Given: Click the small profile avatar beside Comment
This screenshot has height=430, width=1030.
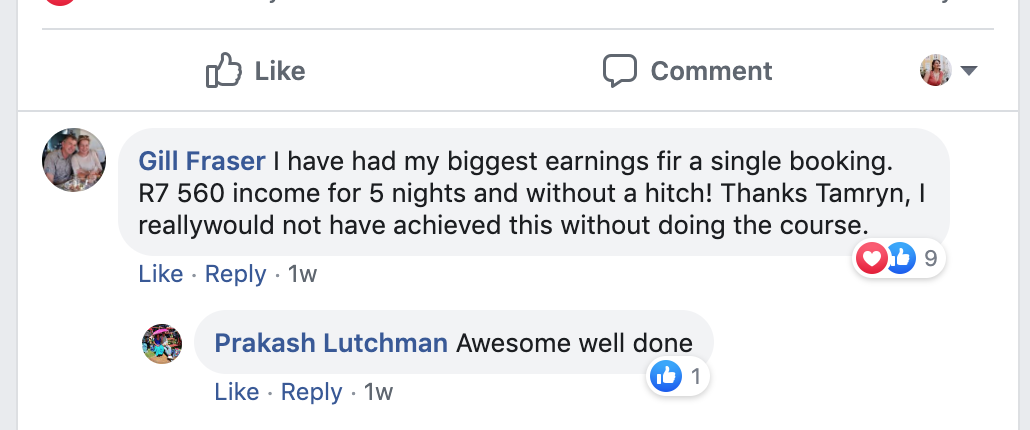Looking at the screenshot, I should [935, 71].
